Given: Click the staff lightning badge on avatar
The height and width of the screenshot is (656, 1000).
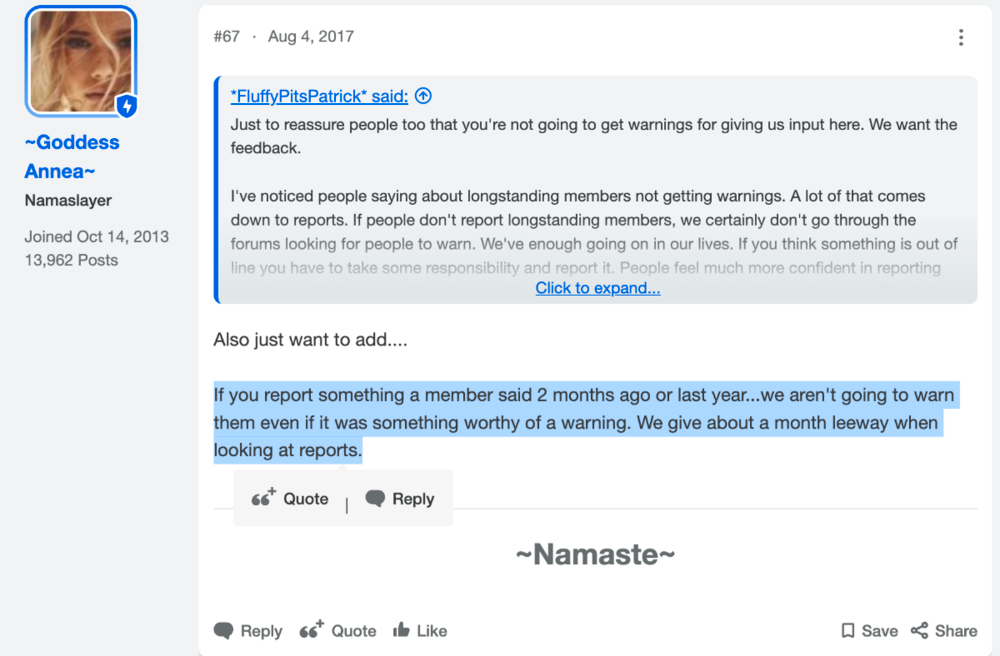Looking at the screenshot, I should click(x=127, y=106).
